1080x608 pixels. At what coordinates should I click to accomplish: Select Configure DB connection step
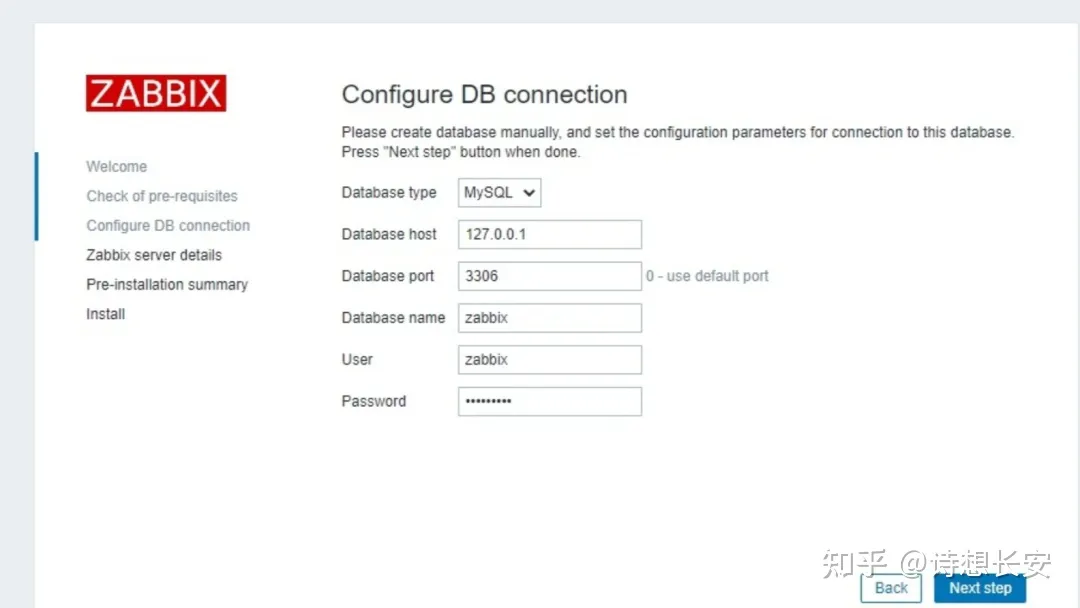168,226
